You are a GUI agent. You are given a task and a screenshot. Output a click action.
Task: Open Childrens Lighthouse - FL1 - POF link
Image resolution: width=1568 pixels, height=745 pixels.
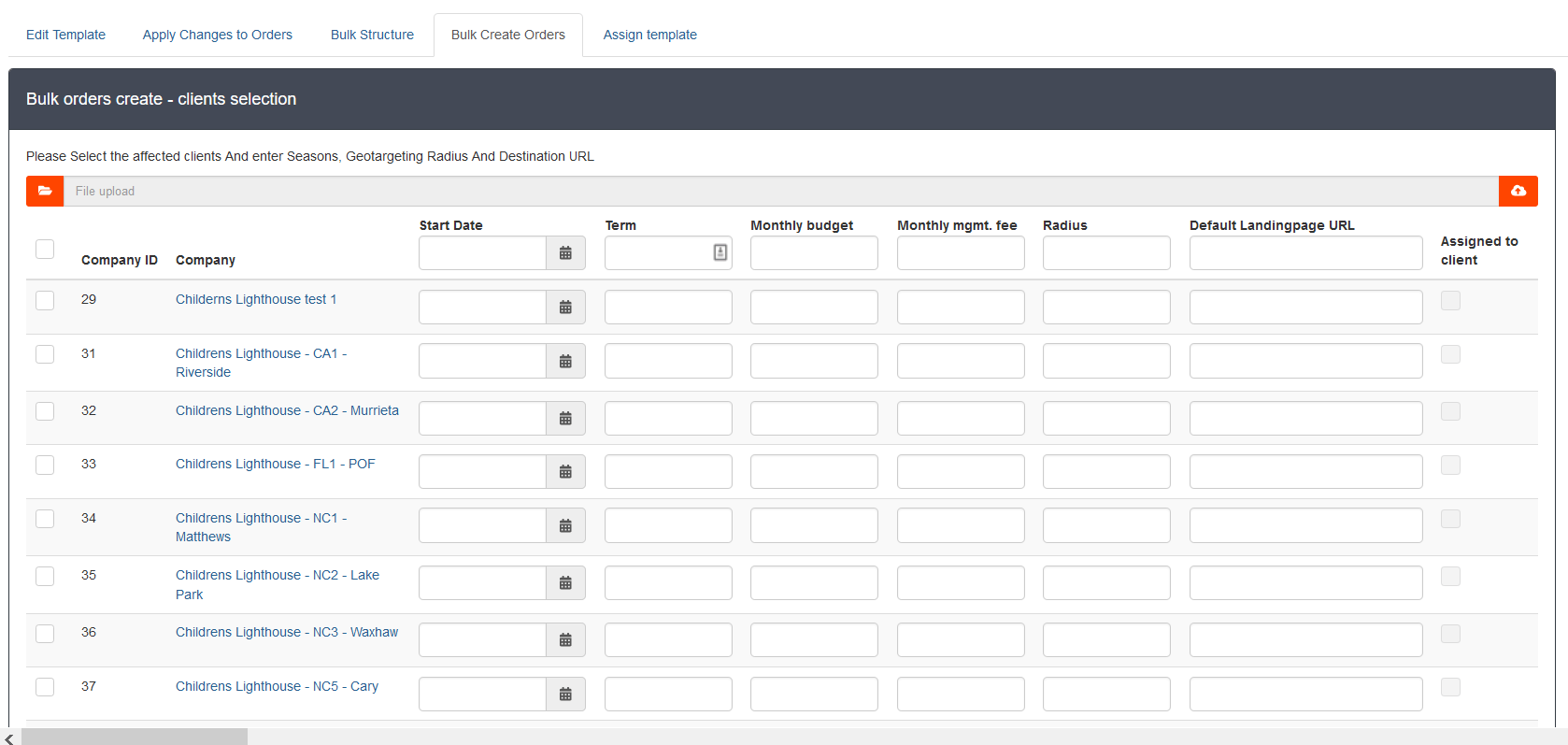[x=276, y=464]
